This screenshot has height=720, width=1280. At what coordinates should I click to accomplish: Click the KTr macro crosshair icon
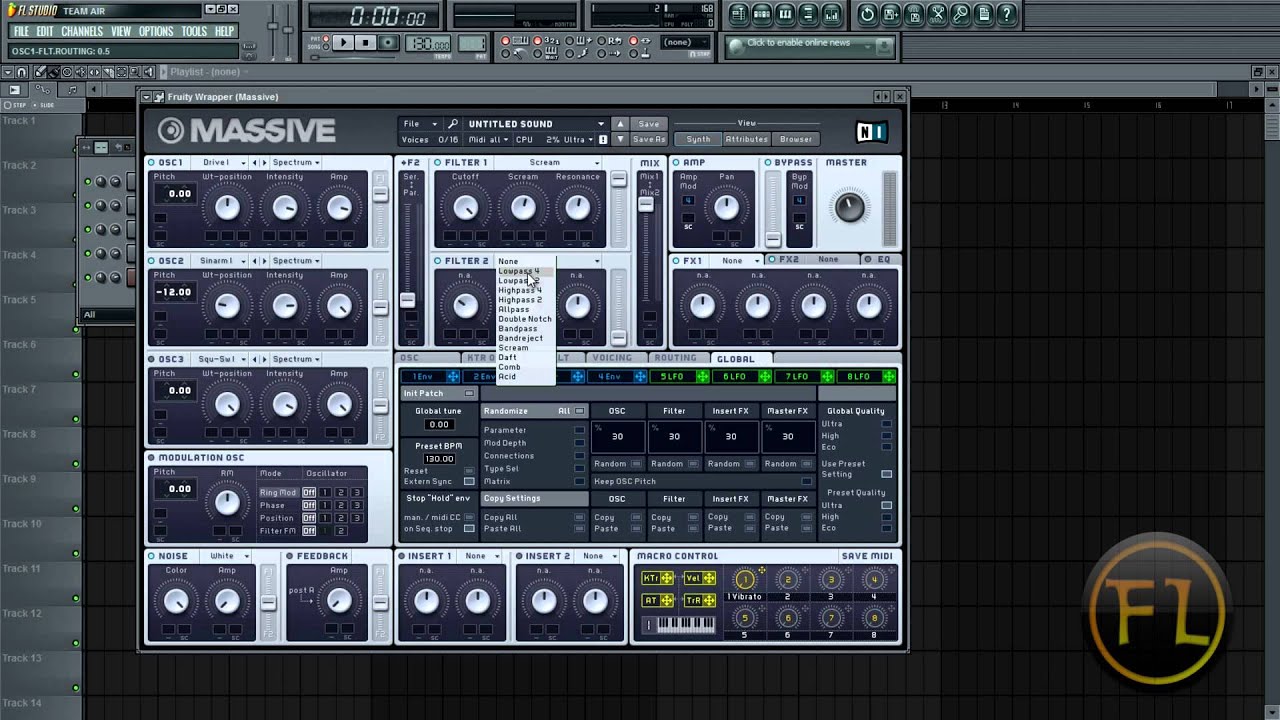(667, 578)
